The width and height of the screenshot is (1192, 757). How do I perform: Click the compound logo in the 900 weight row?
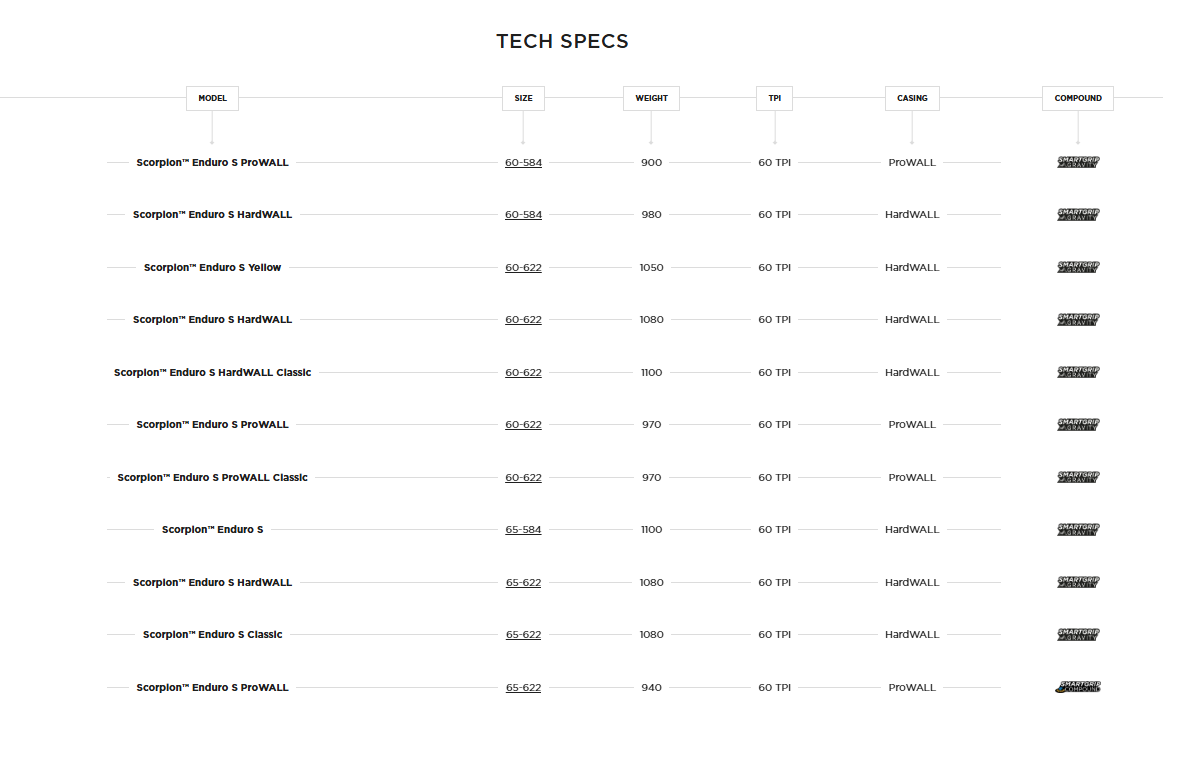(x=1078, y=162)
